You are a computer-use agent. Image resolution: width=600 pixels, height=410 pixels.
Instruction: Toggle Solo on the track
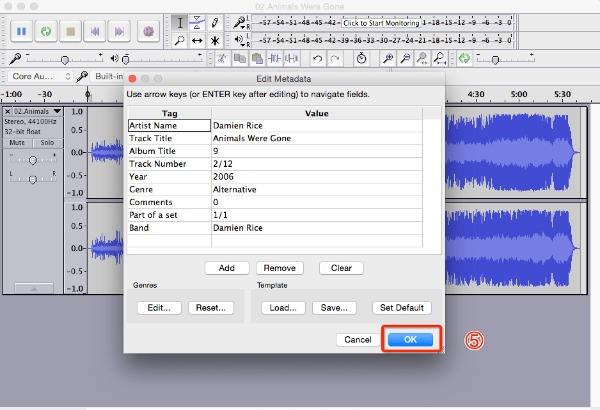pos(47,143)
